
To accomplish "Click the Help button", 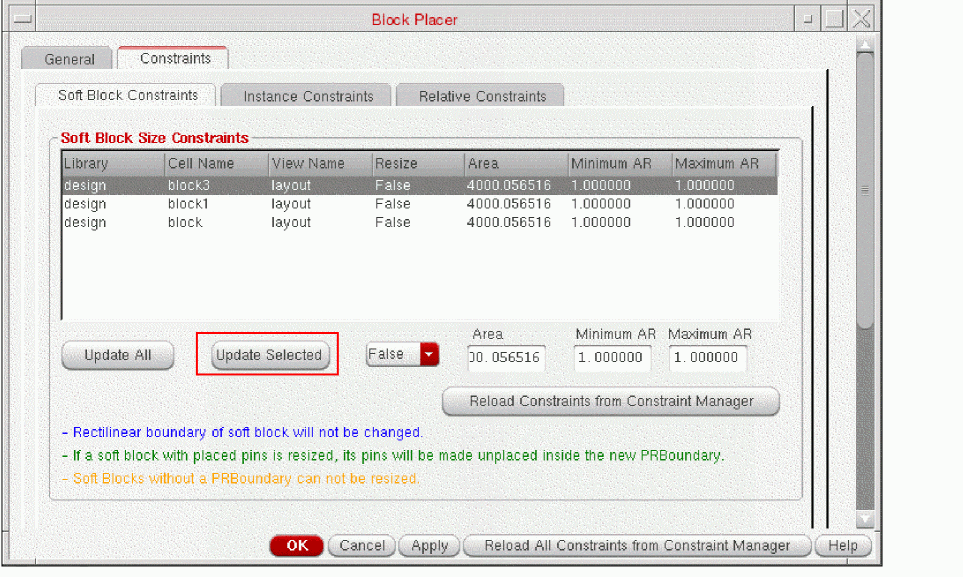I will click(842, 546).
